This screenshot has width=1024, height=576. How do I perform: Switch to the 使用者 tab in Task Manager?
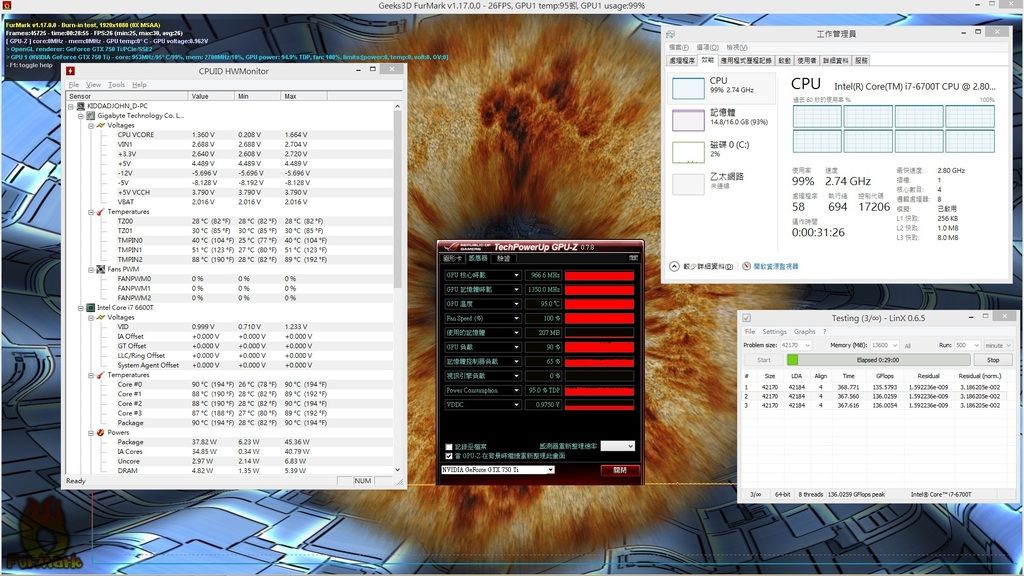[x=807, y=60]
